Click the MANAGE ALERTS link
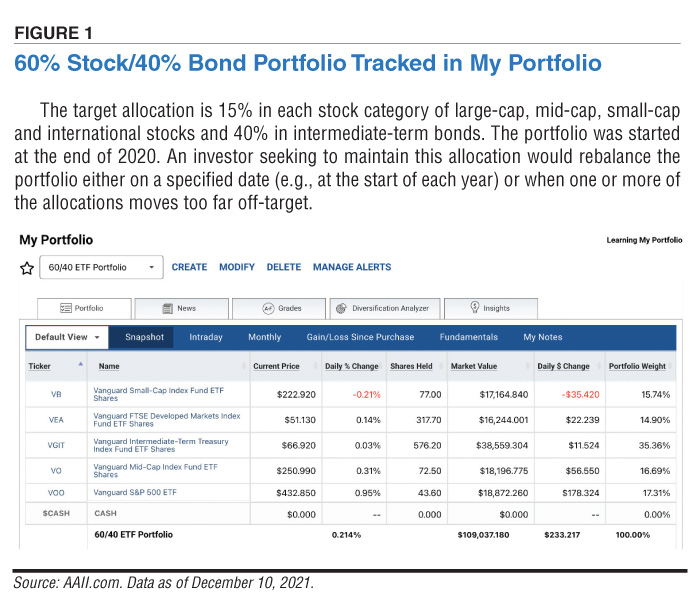 click(352, 267)
